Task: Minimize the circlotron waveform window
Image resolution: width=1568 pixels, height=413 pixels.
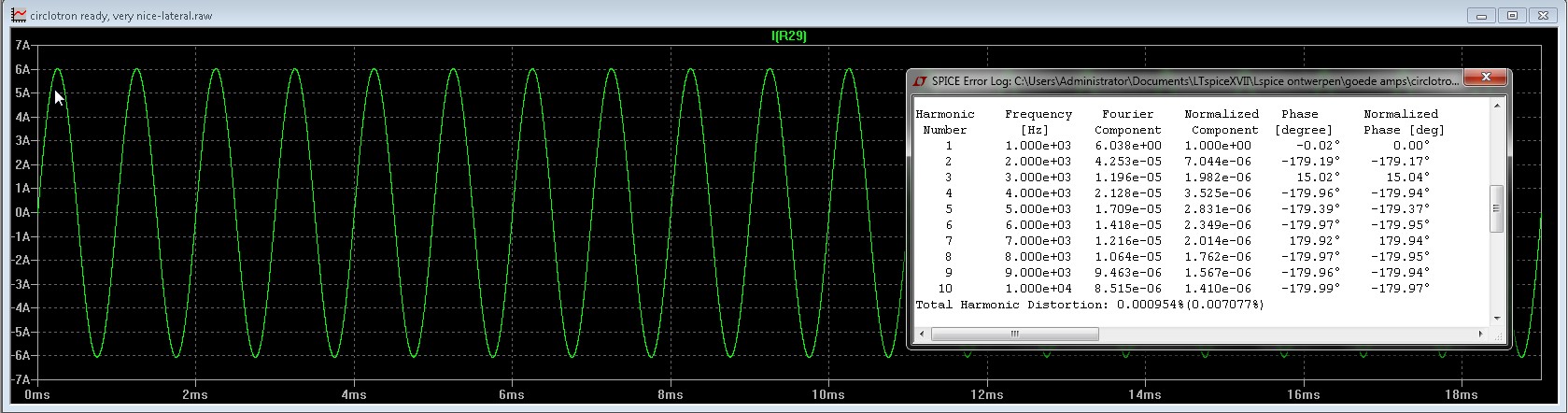Action: tap(1482, 16)
